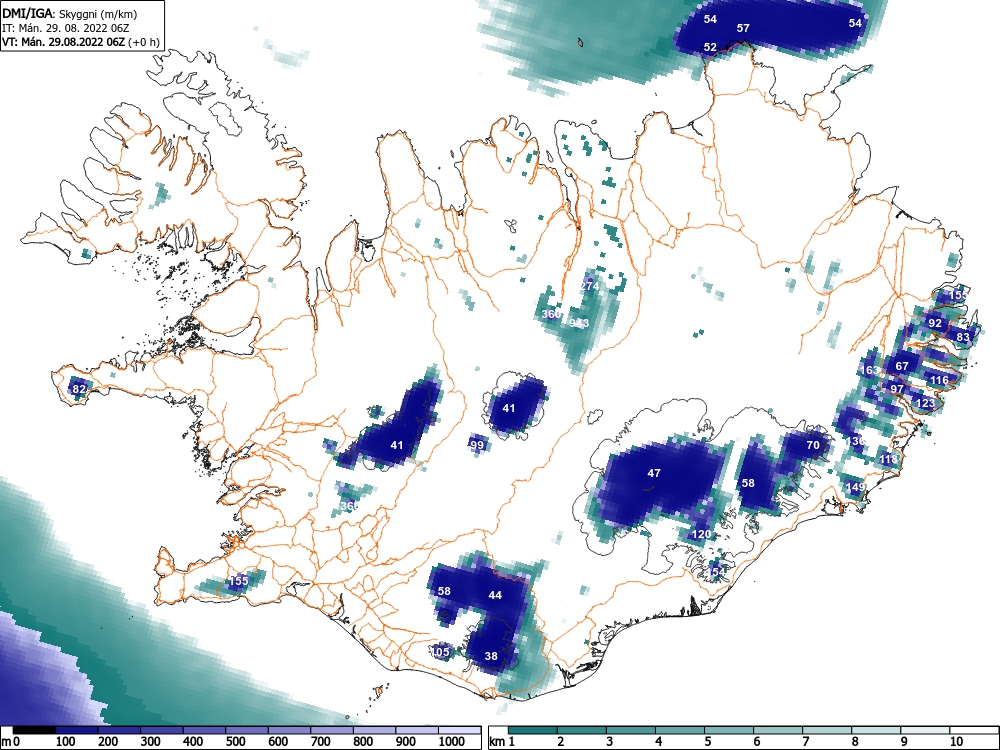This screenshot has height=750, width=1000.
Task: Click the map value label 123
Action: point(925,403)
